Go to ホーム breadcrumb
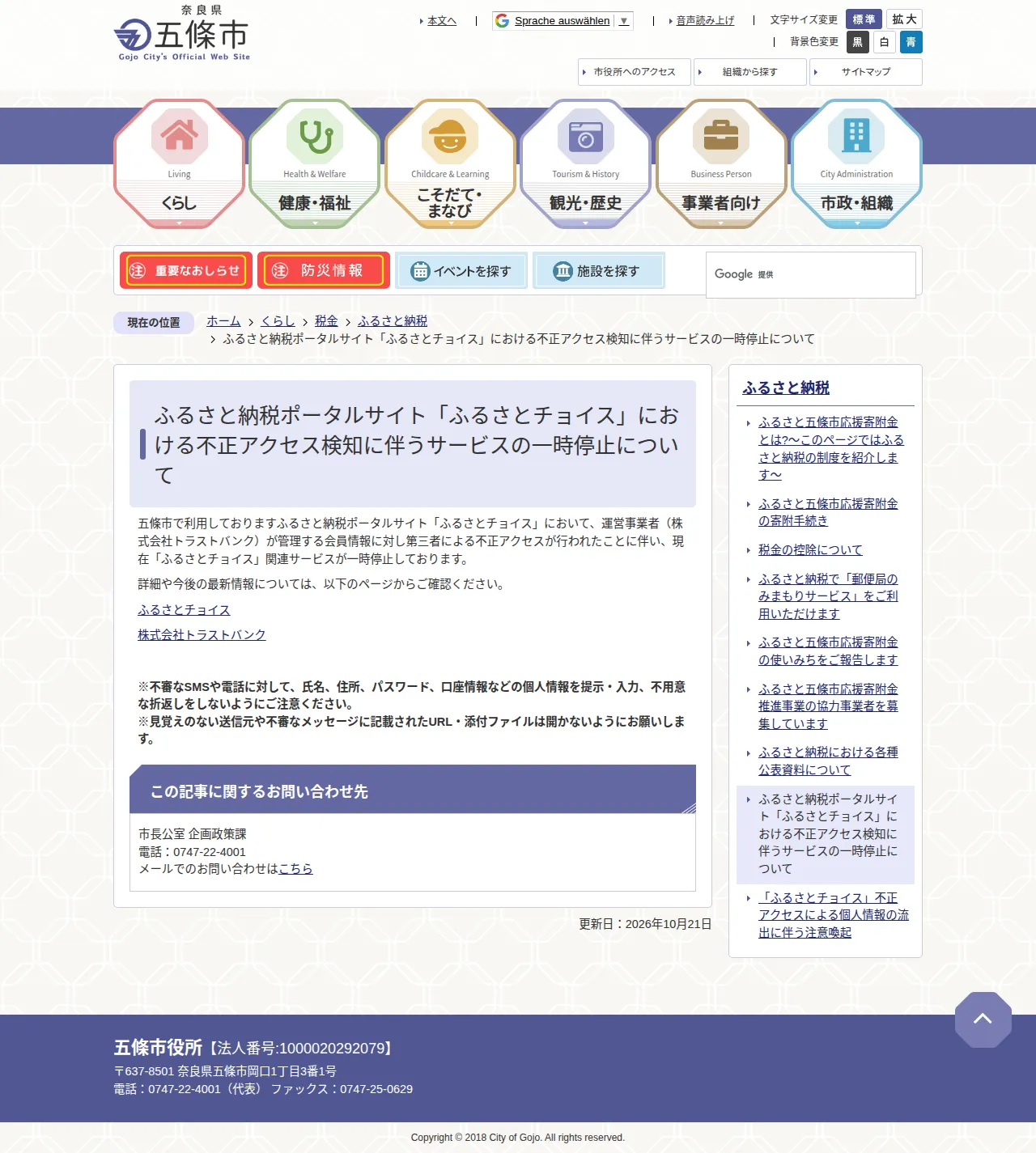1036x1153 pixels. (x=223, y=321)
